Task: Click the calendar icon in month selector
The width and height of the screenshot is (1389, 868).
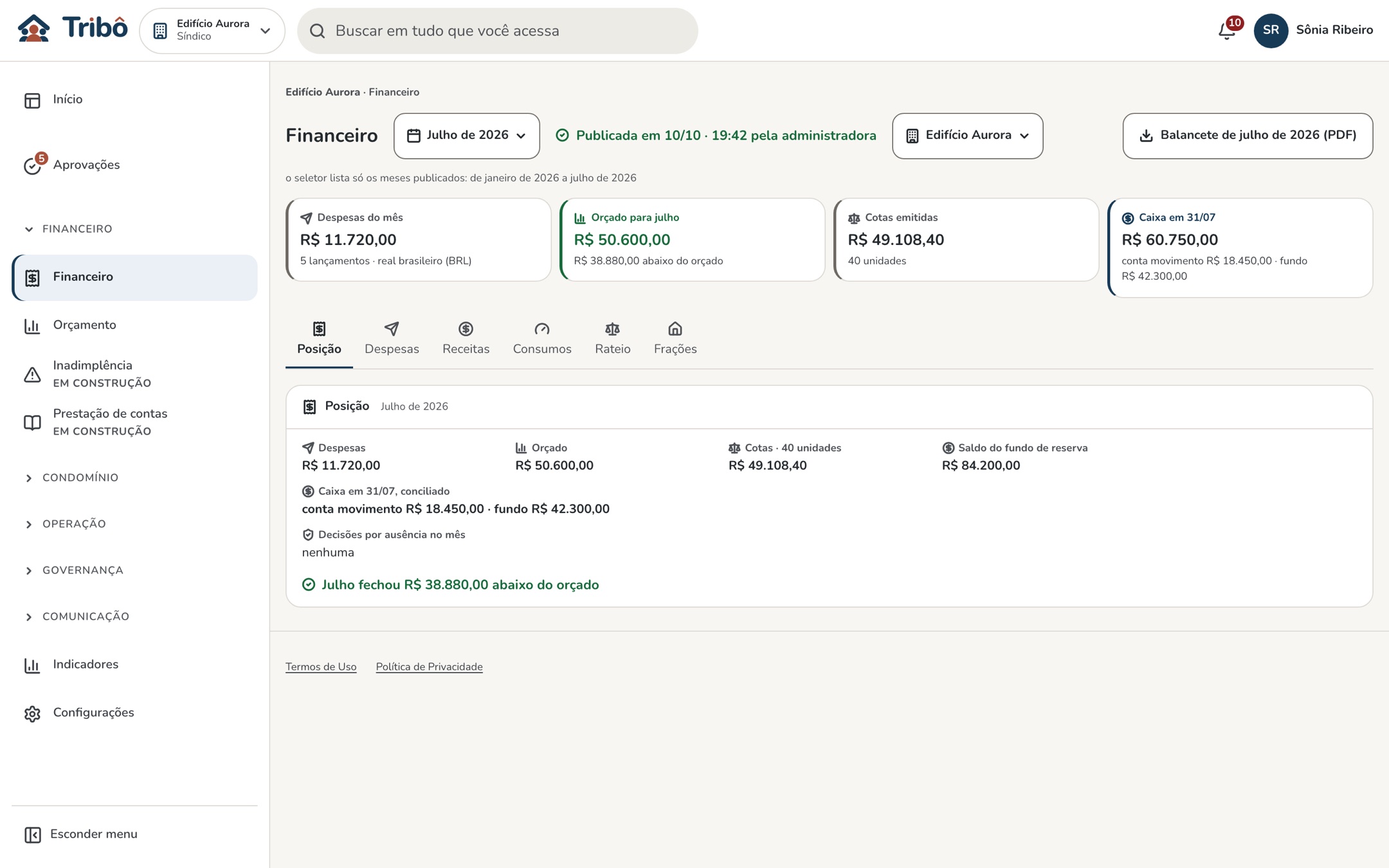Action: coord(414,136)
